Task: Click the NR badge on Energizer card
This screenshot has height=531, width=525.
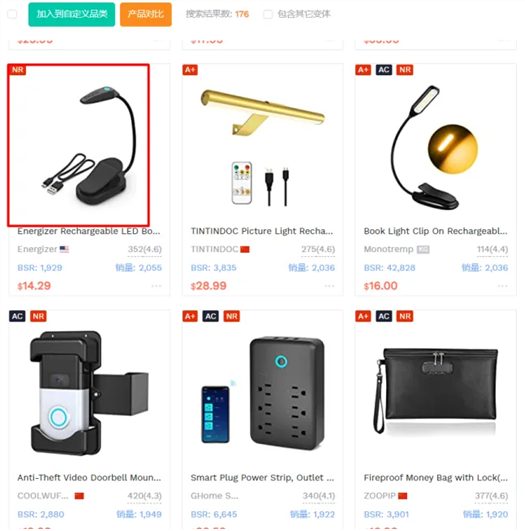Action: (18, 70)
